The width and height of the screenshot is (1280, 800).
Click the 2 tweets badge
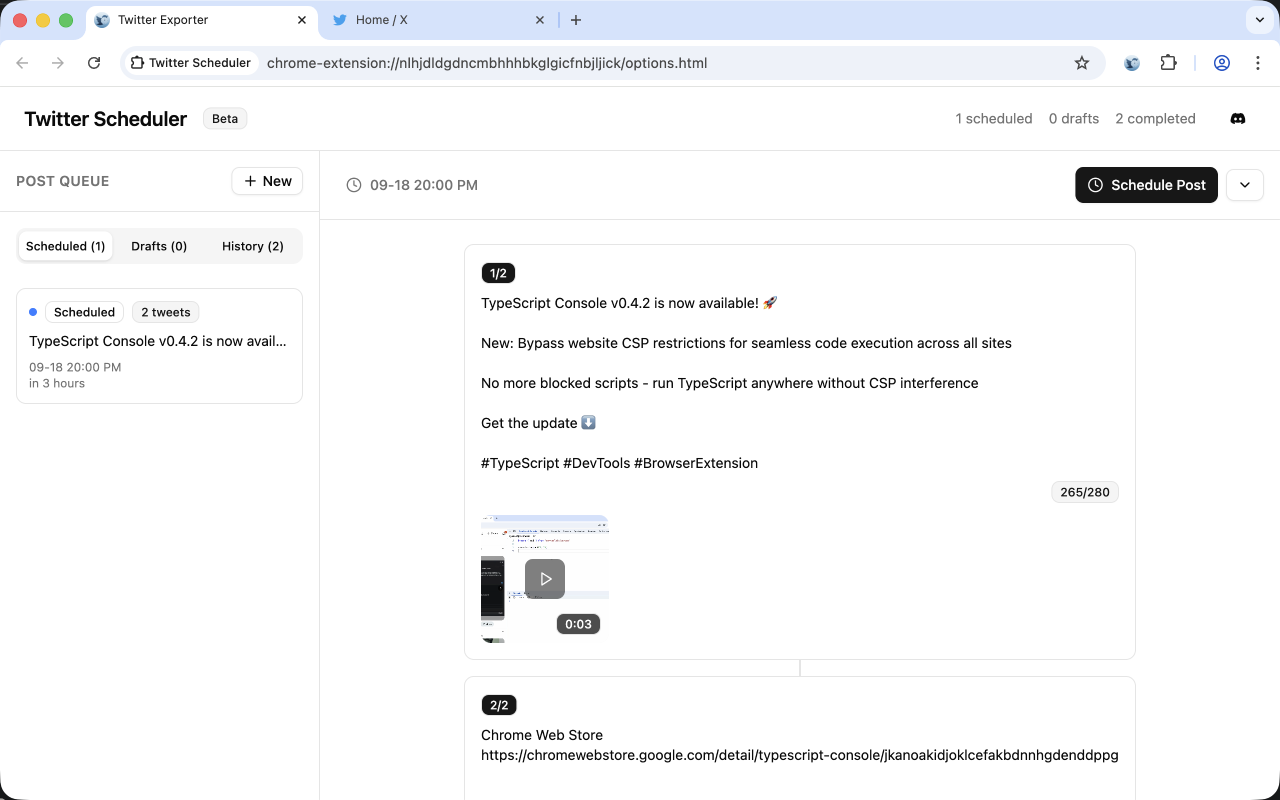165,312
